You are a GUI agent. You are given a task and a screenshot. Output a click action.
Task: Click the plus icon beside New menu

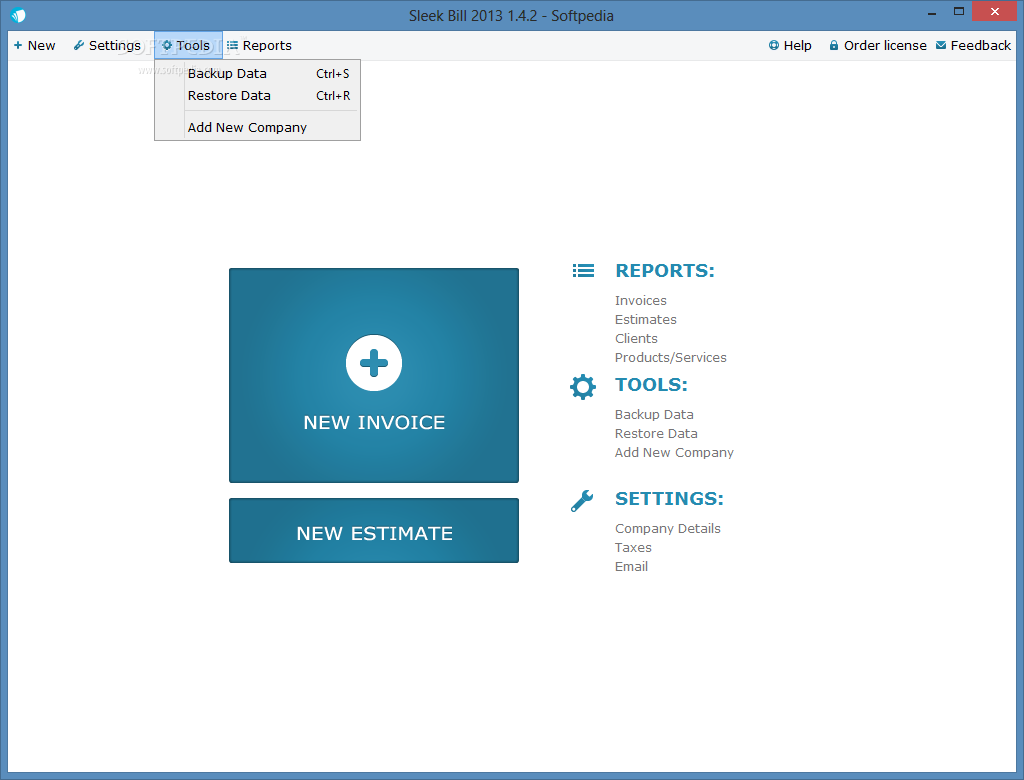tap(18, 45)
